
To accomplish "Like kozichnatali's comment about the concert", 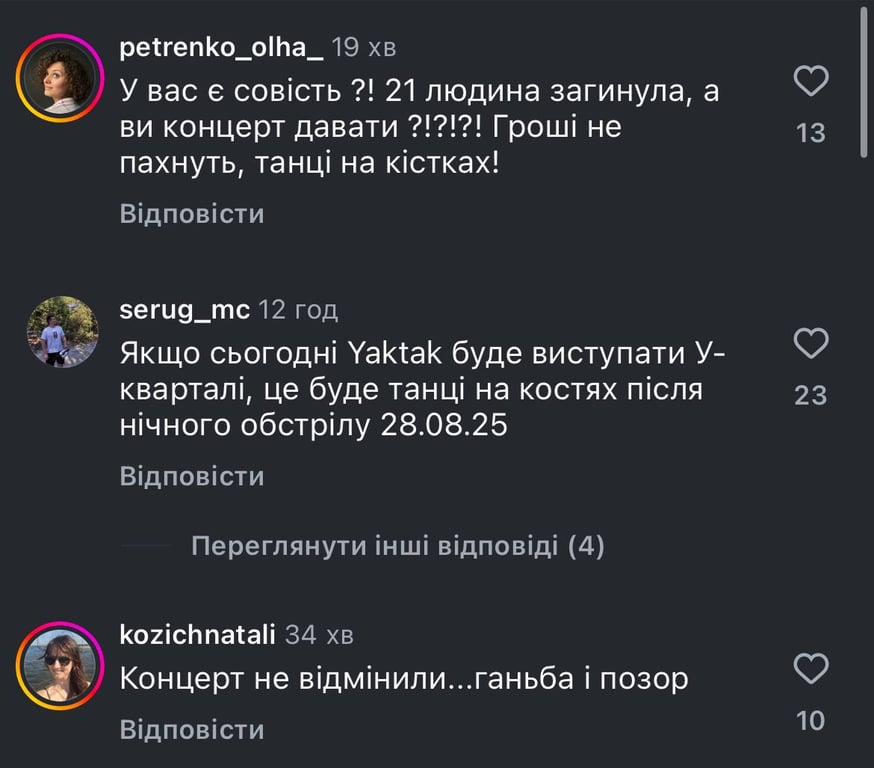I will [811, 666].
